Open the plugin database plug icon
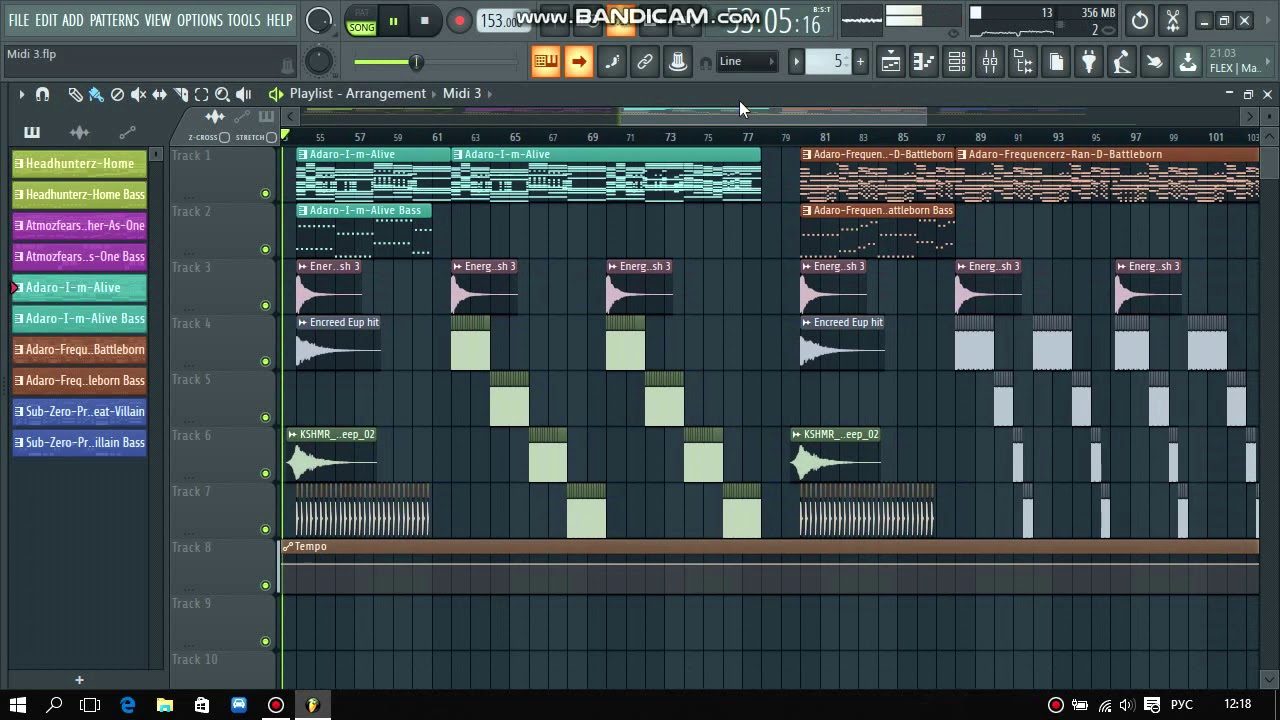Screen dimensions: 1280x720 1089,62
